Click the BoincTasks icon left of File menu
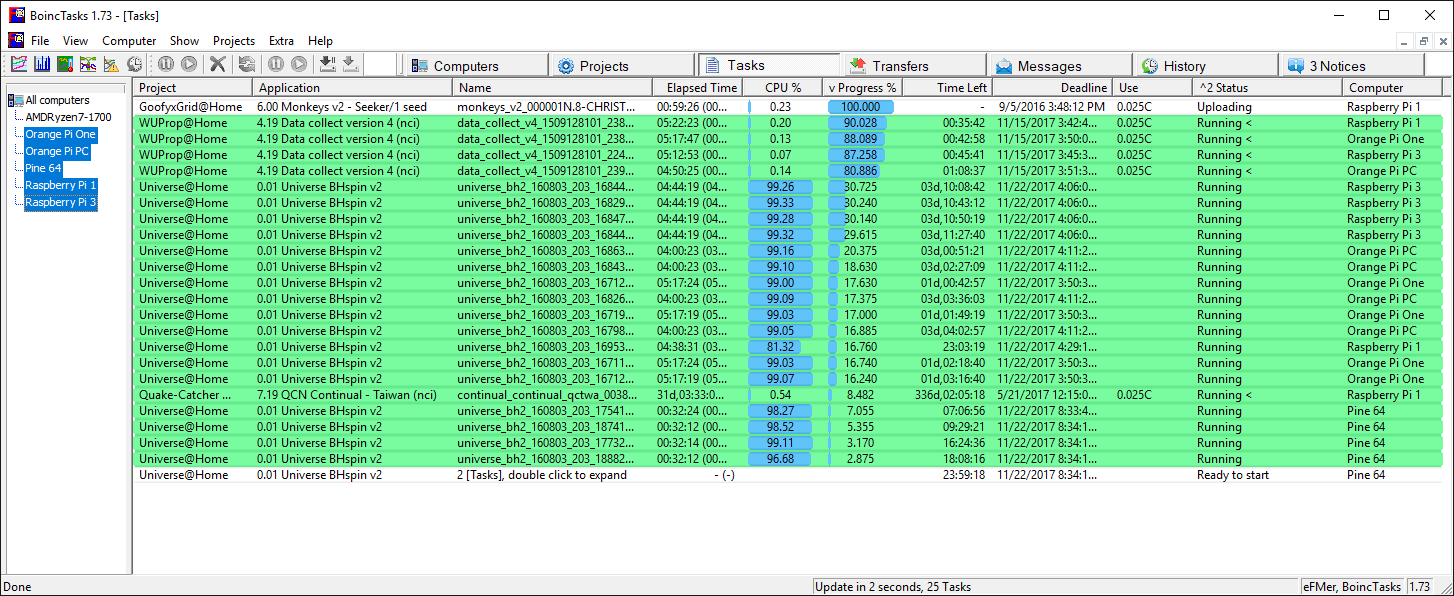1454x596 pixels. tap(16, 40)
